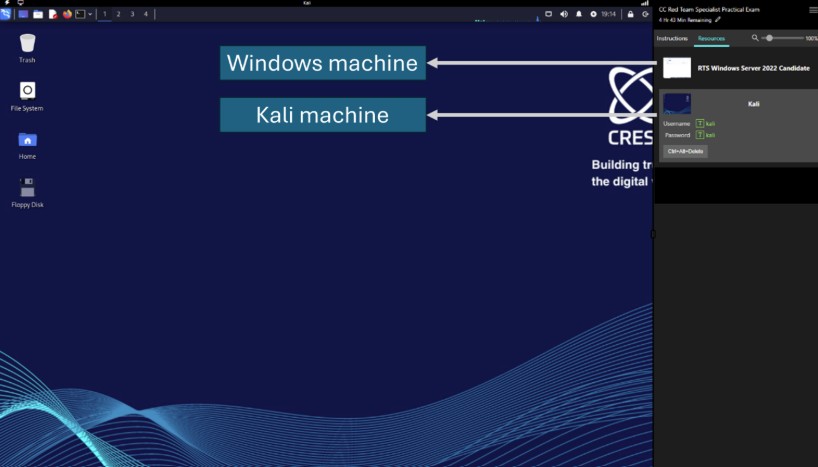Click the lock screen padlock icon
Screen dimensions: 818x467
coord(630,14)
